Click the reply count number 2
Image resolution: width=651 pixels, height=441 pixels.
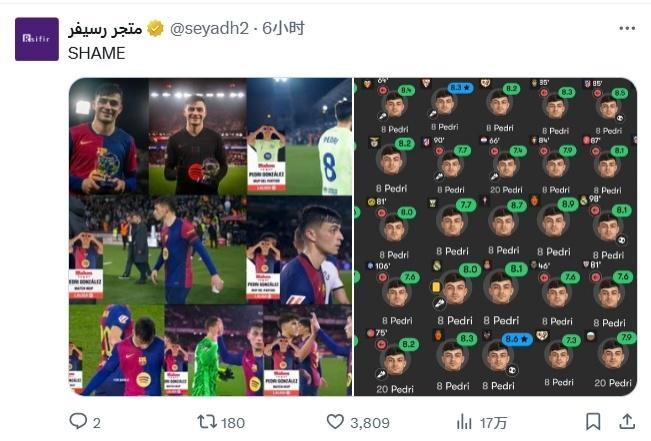pyautogui.click(x=97, y=423)
